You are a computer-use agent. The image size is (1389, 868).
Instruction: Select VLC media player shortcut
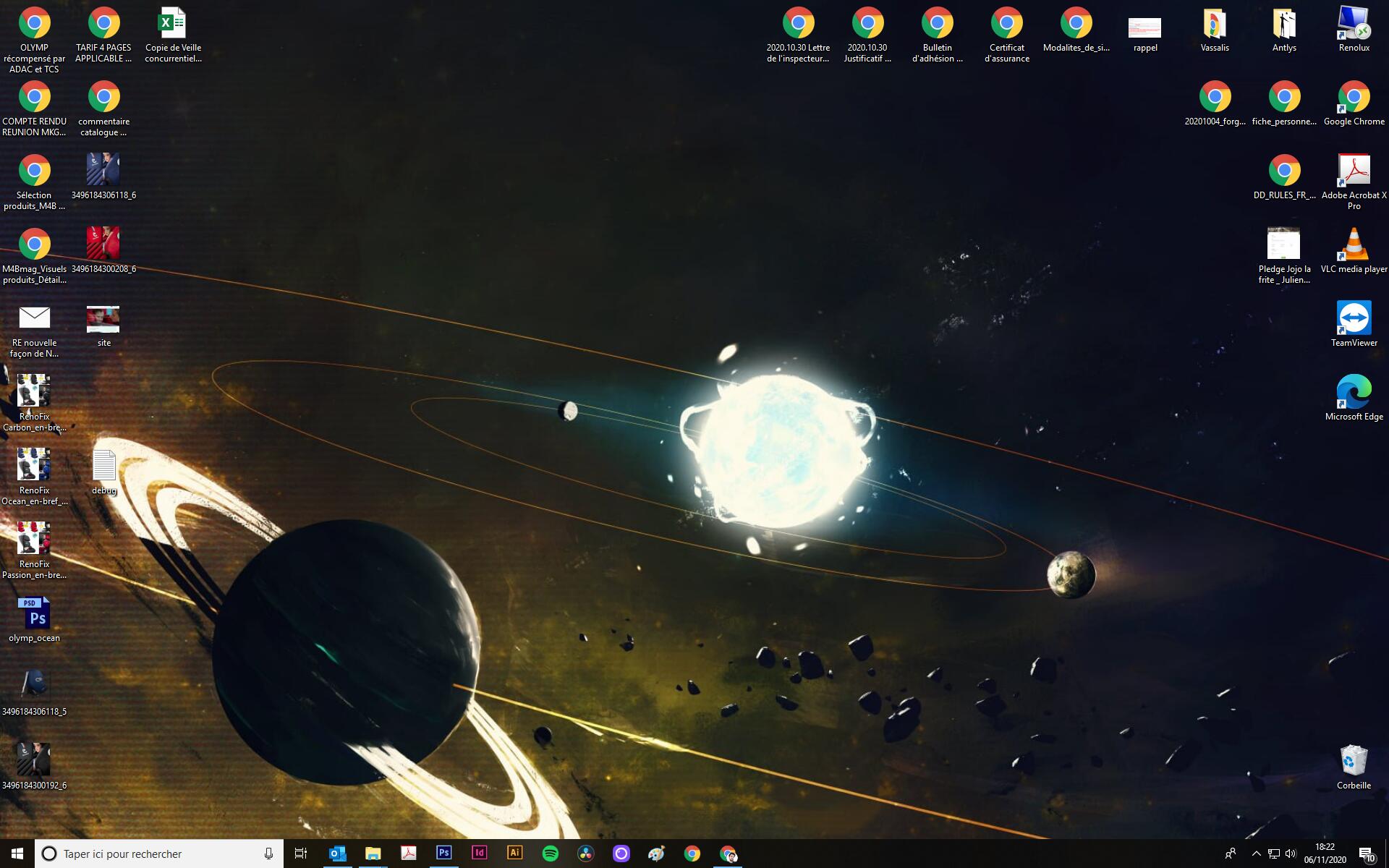(x=1354, y=244)
